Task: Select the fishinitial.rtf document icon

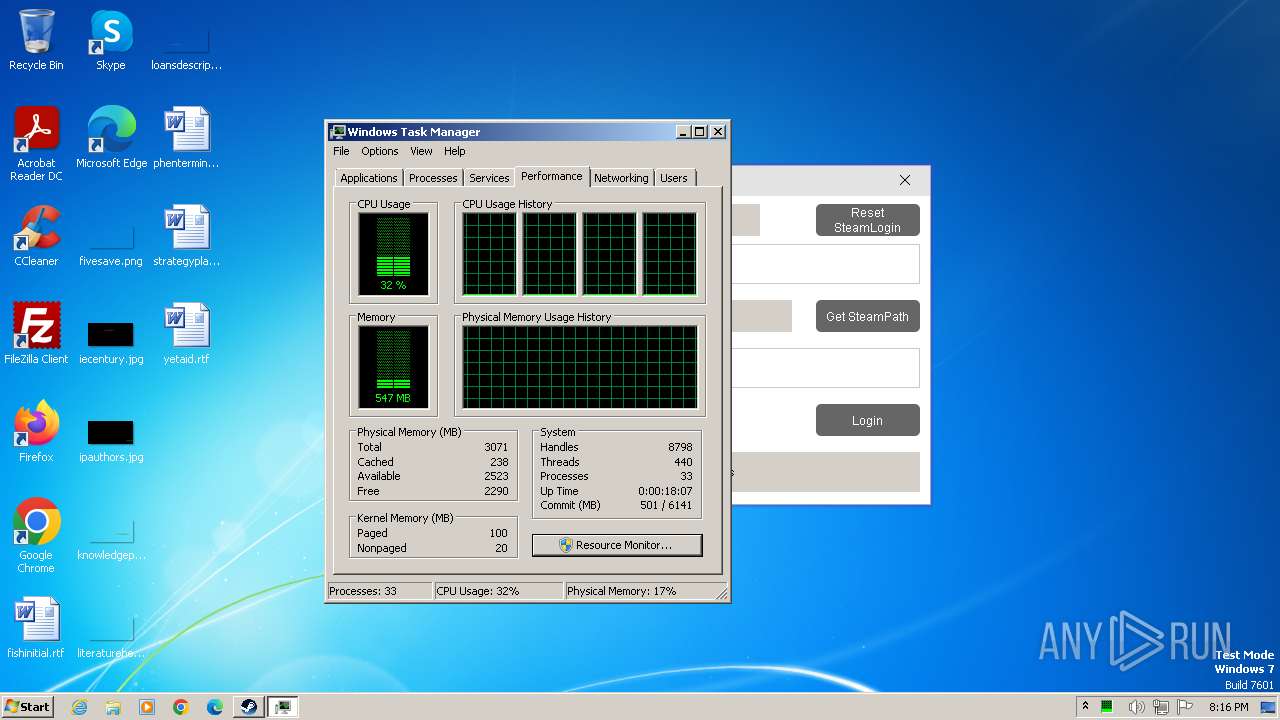Action: pos(36,627)
